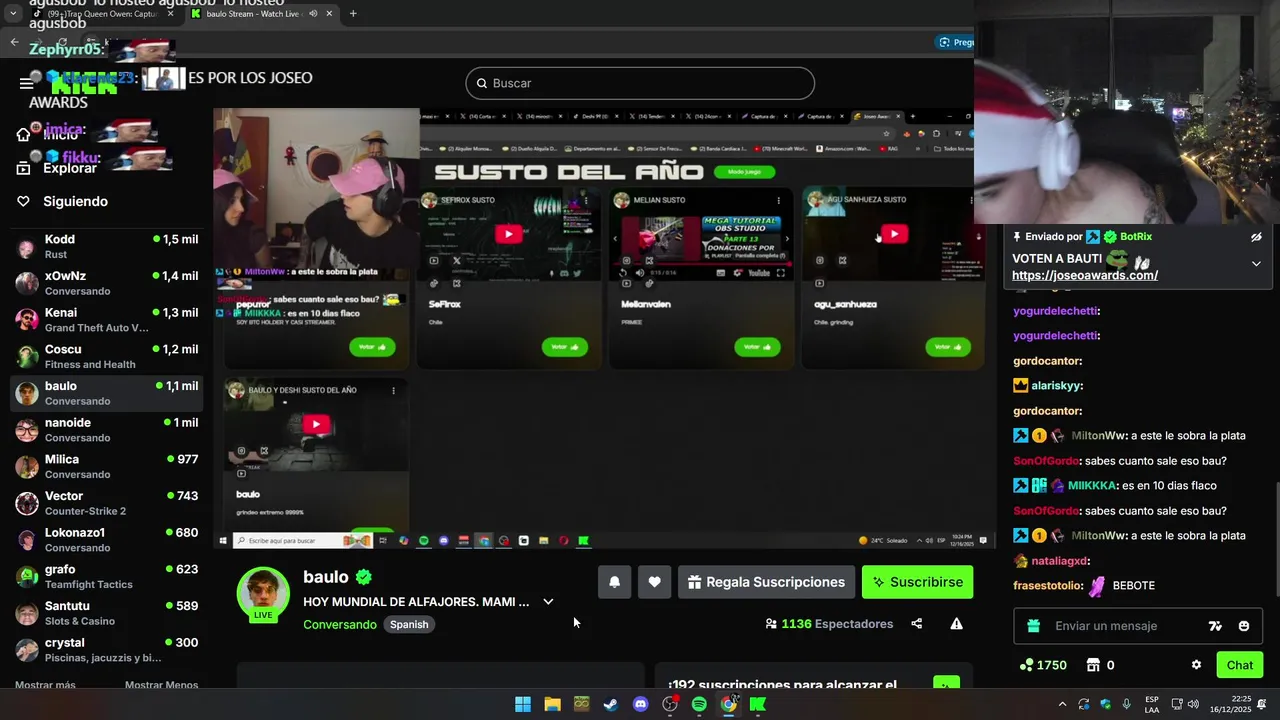Open File Explorer from taskbar
The image size is (1280, 720).
click(x=552, y=704)
